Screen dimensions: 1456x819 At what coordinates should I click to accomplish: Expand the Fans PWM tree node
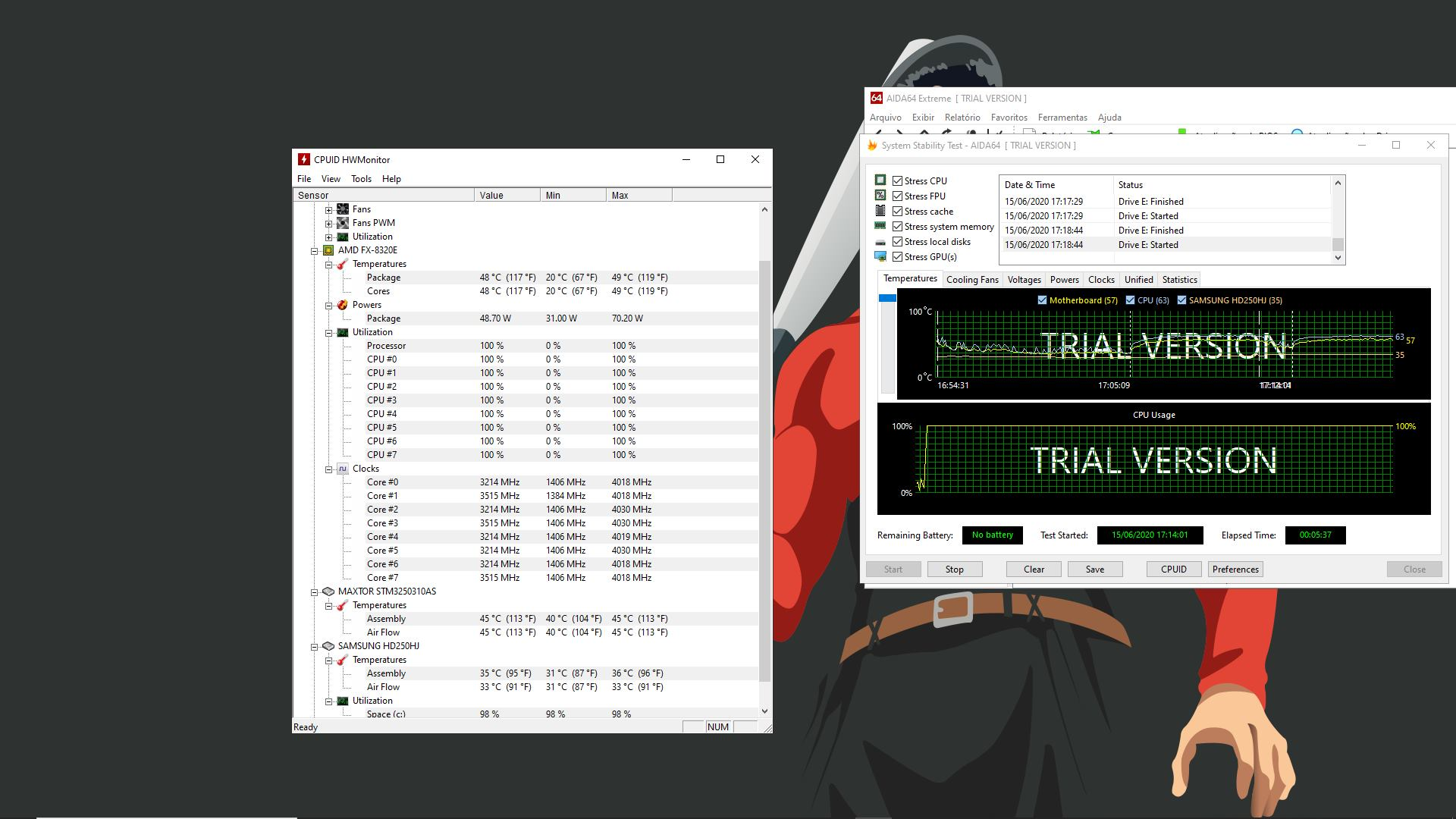tap(329, 224)
